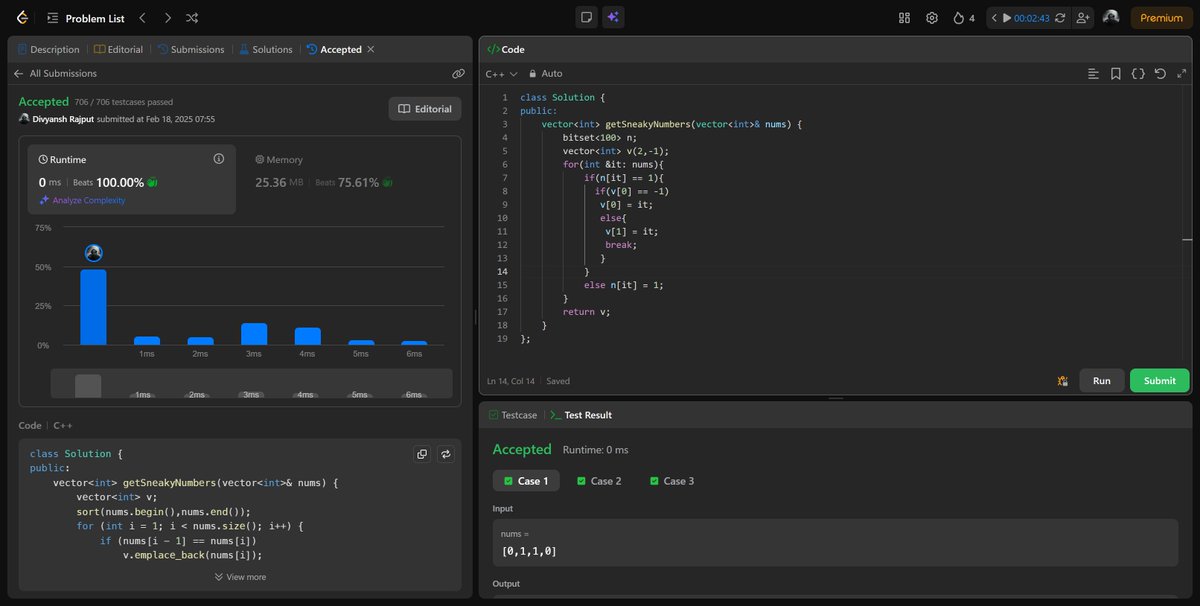Swap submitted code into editor icon
Viewport: 1200px width, 606px height.
pyautogui.click(x=446, y=454)
